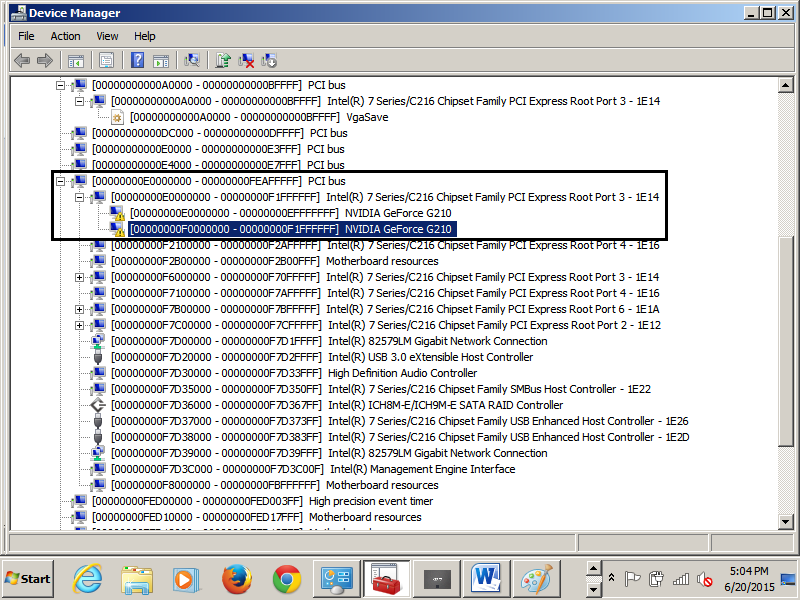Click the F7D00000 network adapter device icon

(x=97, y=341)
